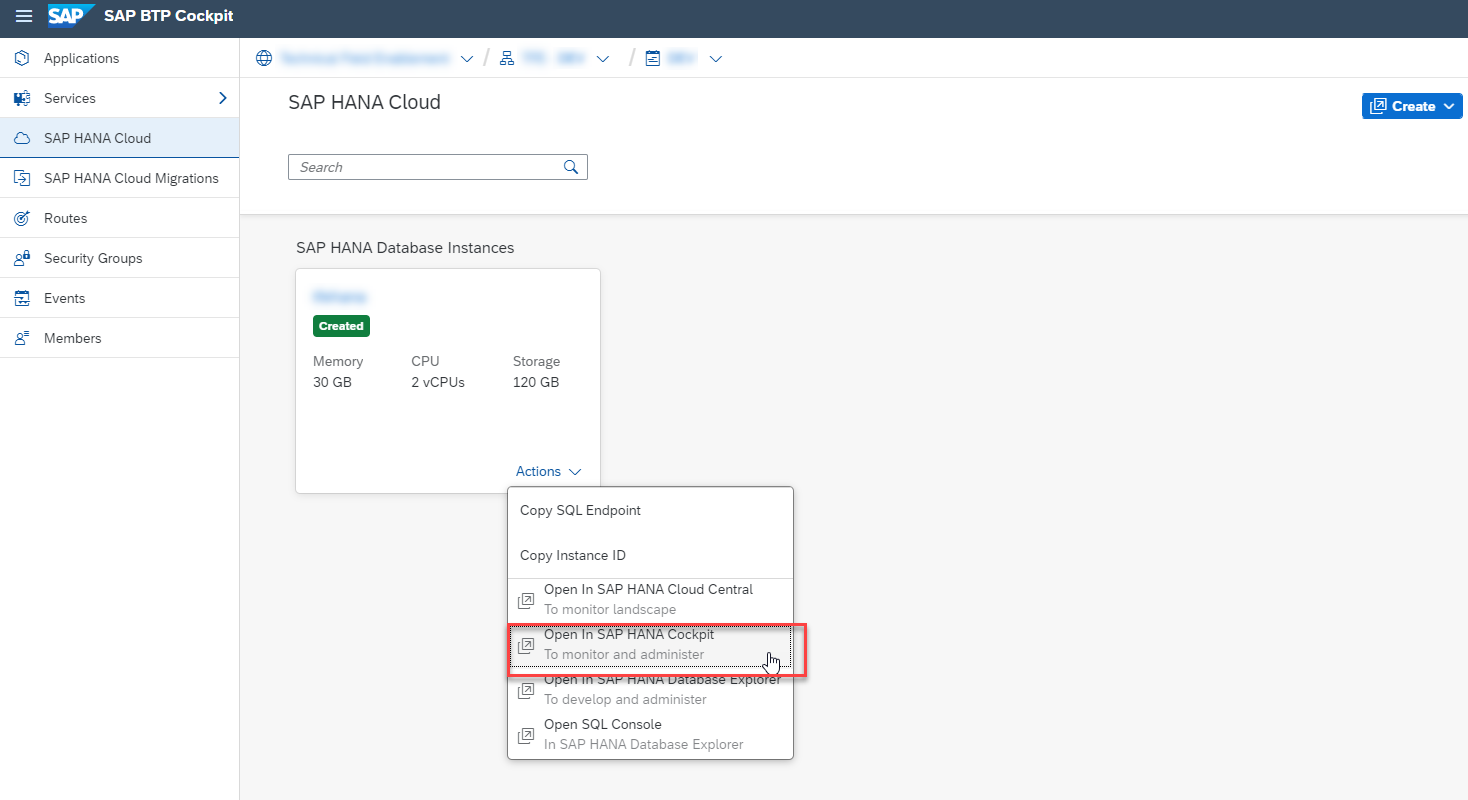Click the SAP HANA Cloud page heading
The image size is (1468, 800).
(364, 102)
